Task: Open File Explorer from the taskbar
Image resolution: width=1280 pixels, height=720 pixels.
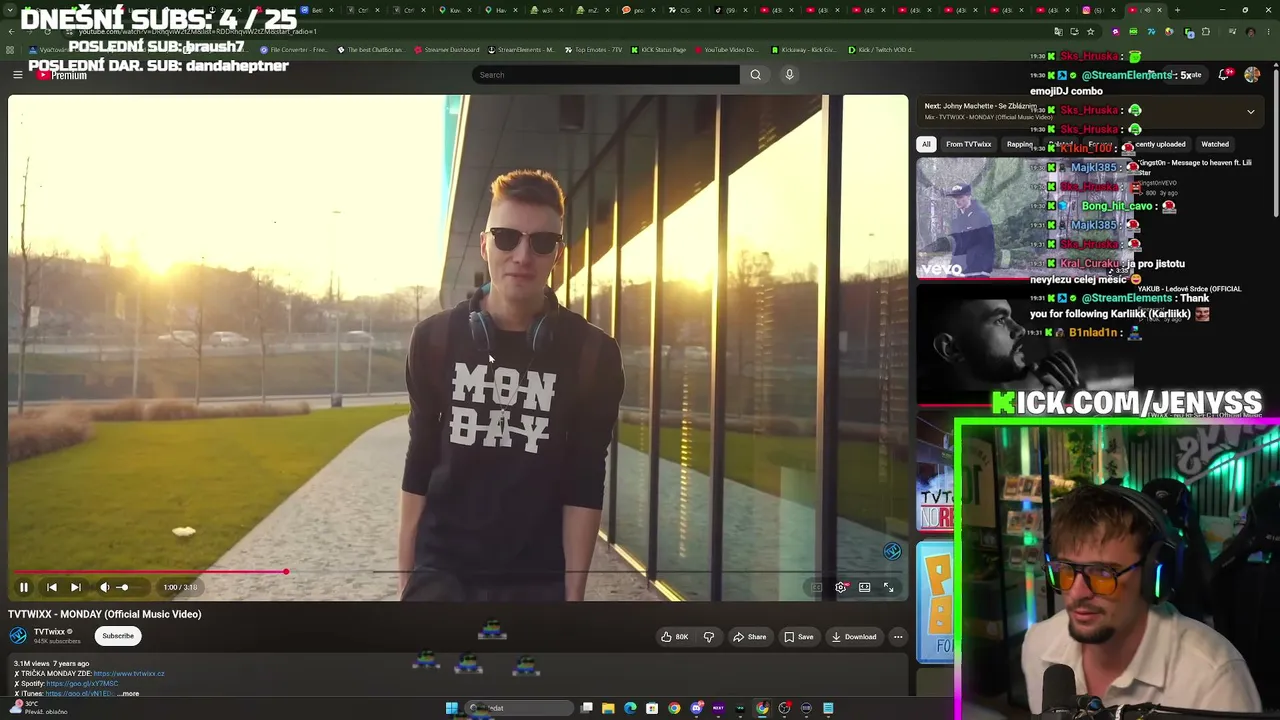Action: (x=608, y=708)
